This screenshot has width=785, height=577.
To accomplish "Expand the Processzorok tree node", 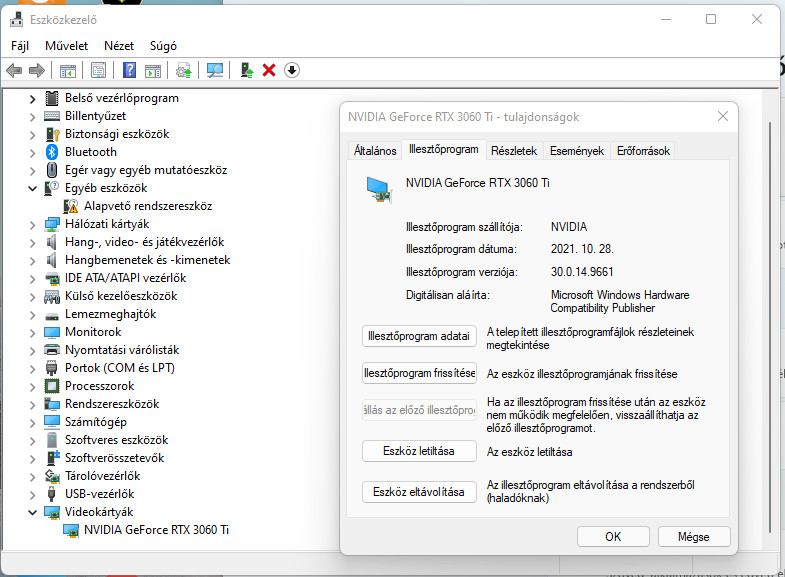I will click(x=32, y=386).
